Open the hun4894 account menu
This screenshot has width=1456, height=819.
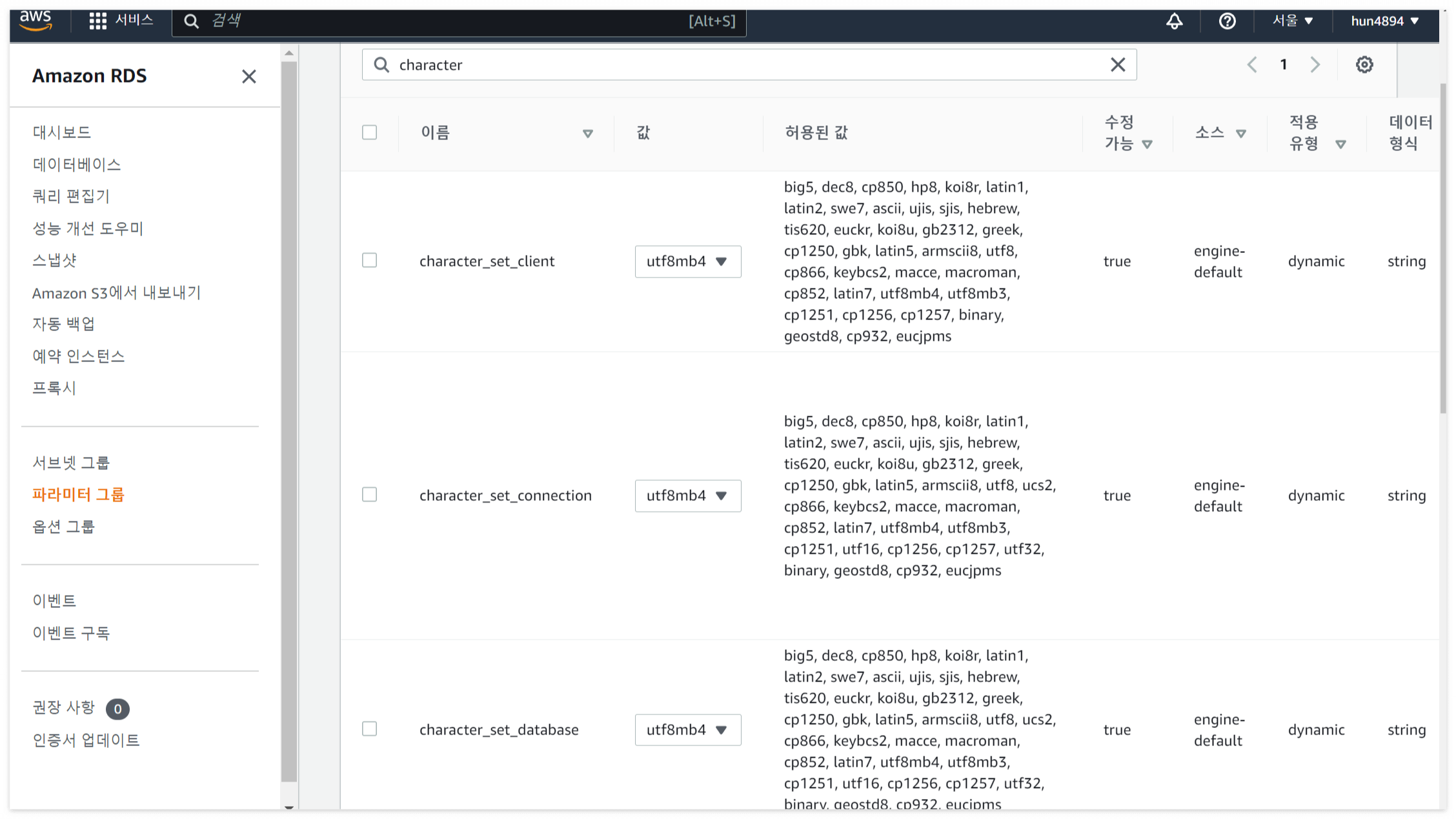[1384, 21]
